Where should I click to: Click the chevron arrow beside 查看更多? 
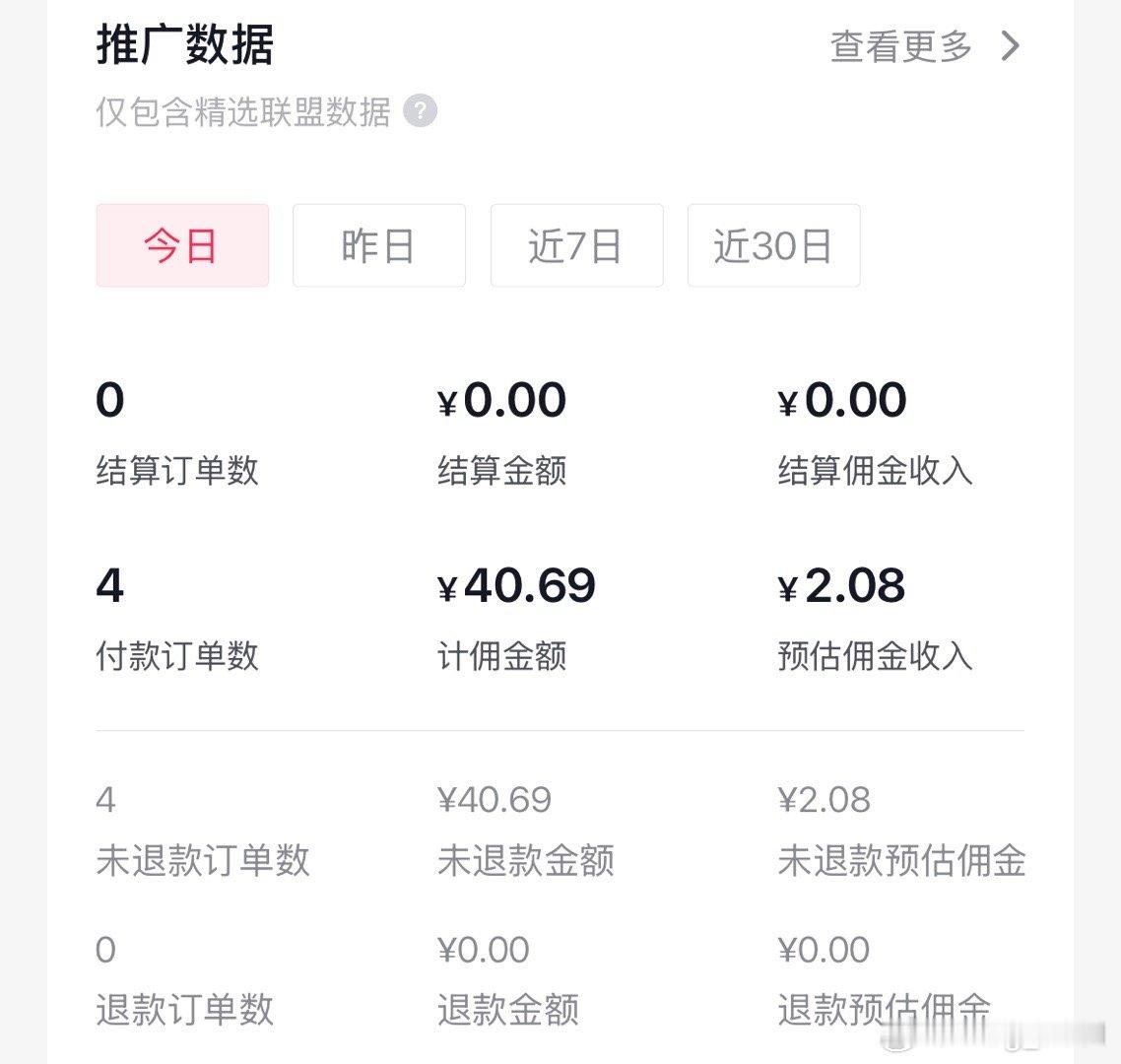pos(1011,46)
